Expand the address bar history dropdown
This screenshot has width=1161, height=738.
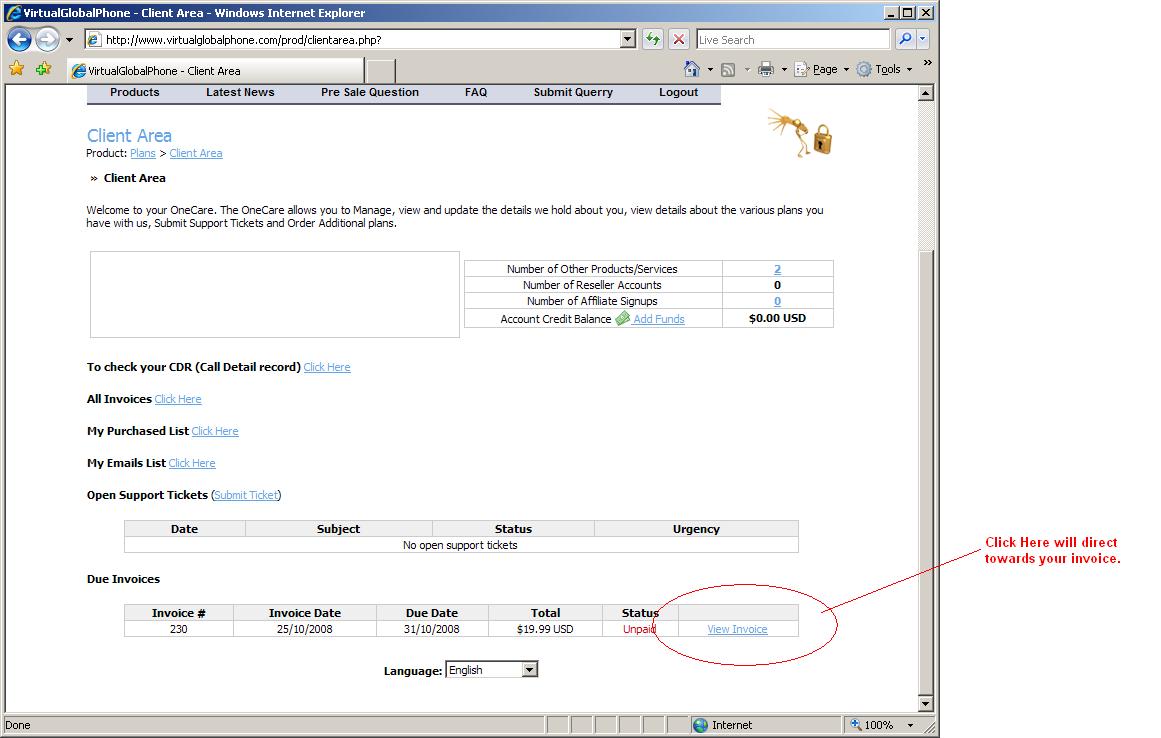(628, 40)
